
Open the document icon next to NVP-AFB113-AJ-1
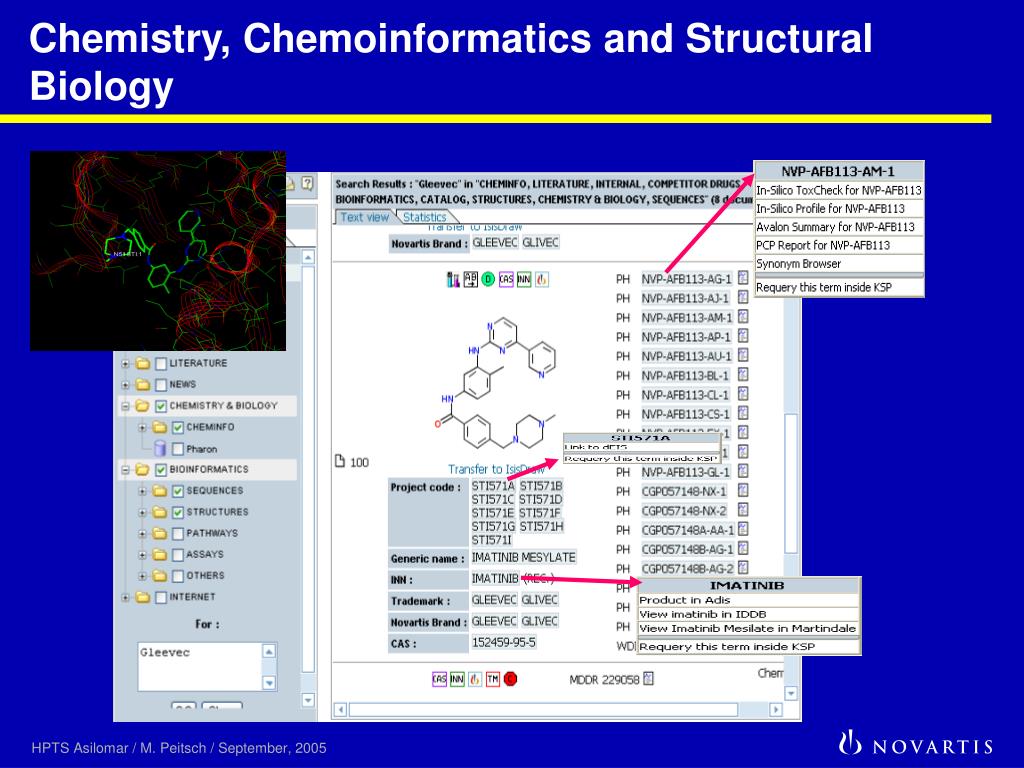(743, 297)
